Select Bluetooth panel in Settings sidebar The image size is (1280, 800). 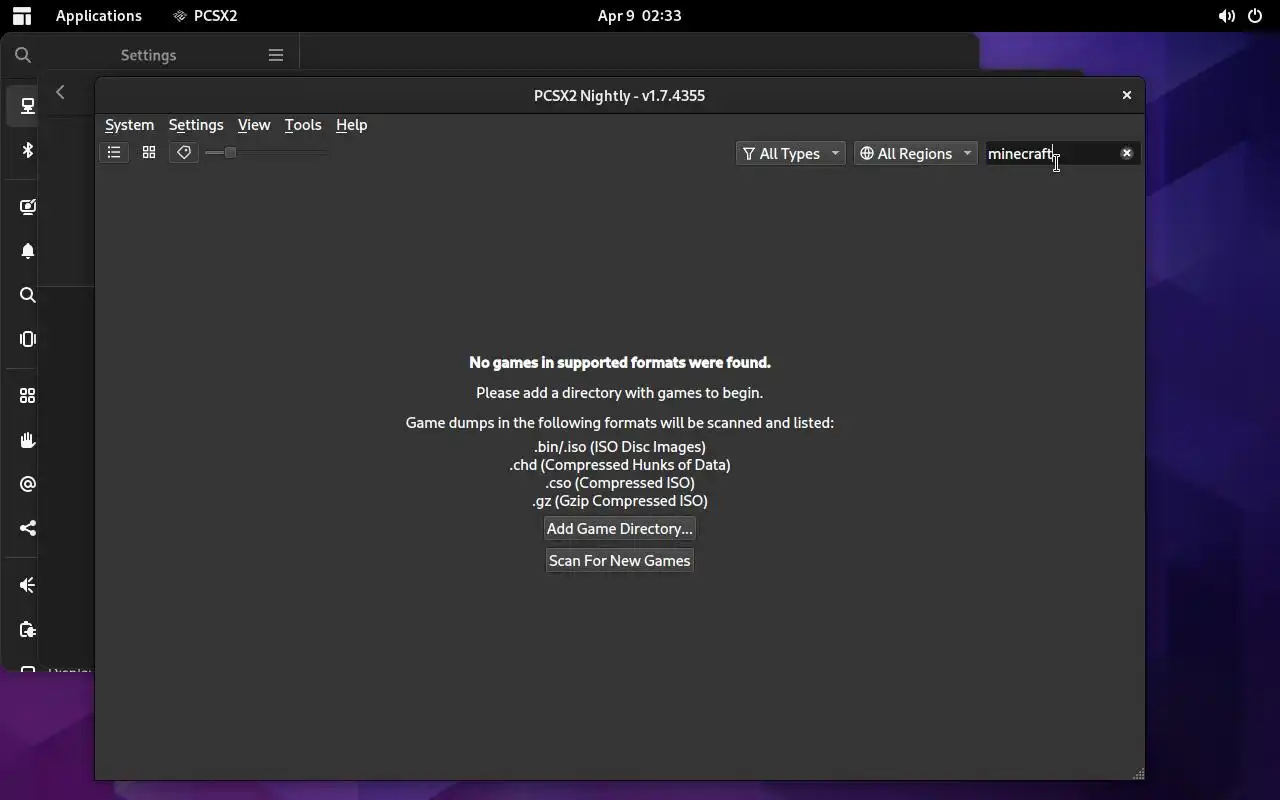pos(28,150)
